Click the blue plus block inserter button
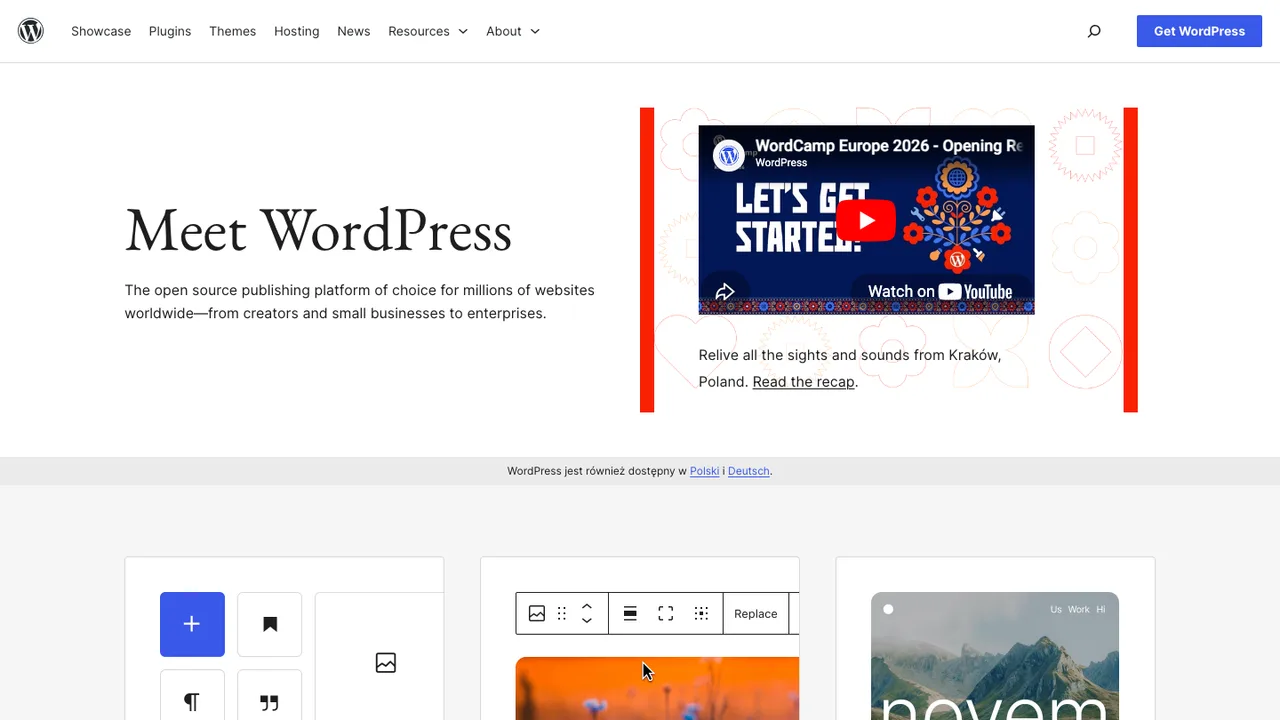 tap(192, 624)
